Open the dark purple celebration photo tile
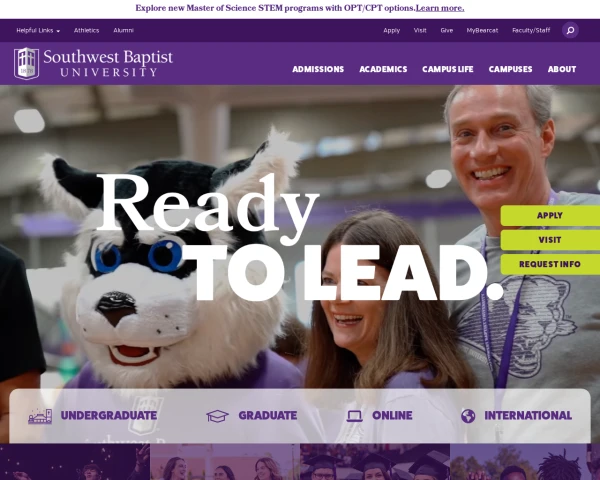 (x=75, y=462)
